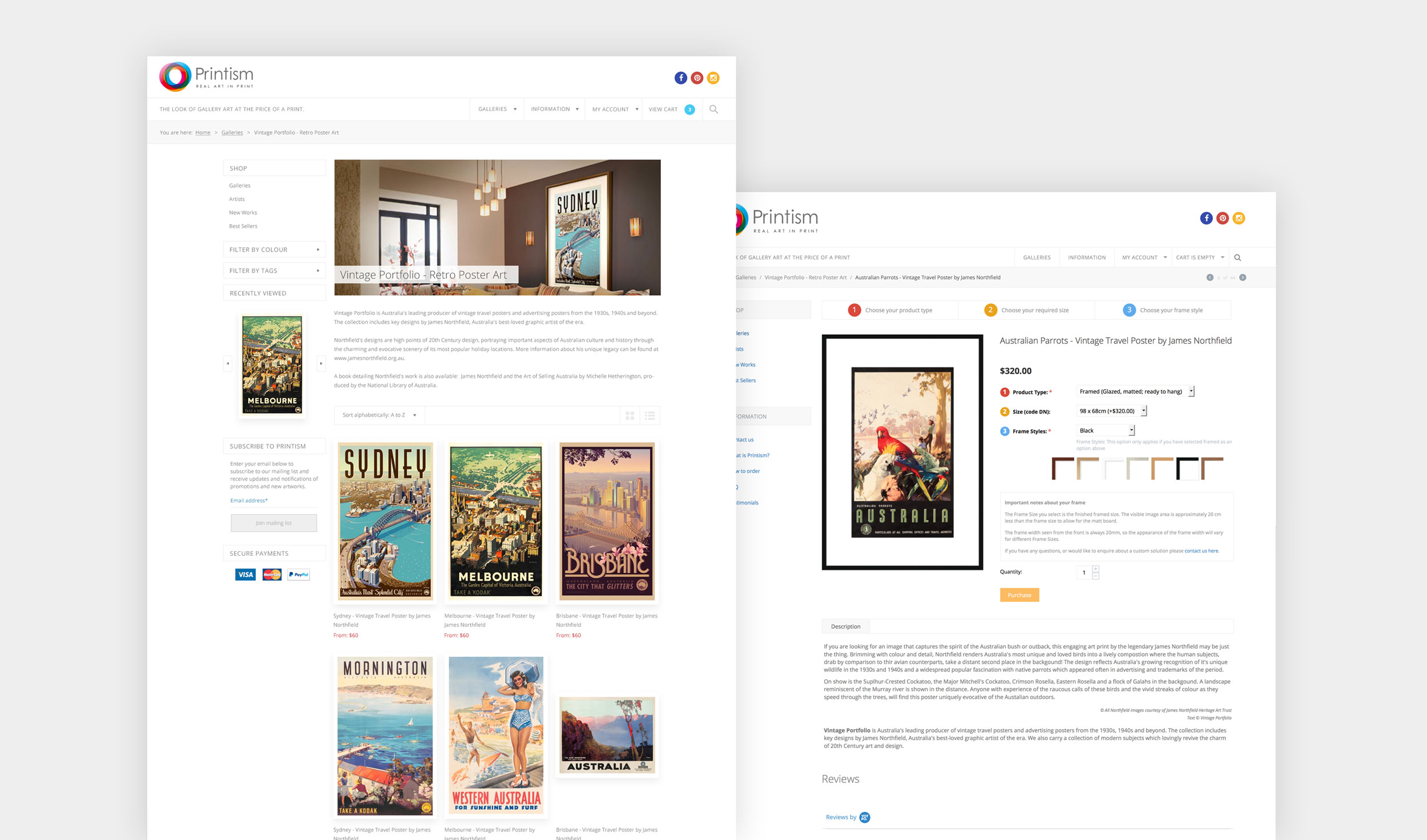Go to next product arrow in breadcrumb
Viewport: 1427px width, 840px height.
(1243, 277)
